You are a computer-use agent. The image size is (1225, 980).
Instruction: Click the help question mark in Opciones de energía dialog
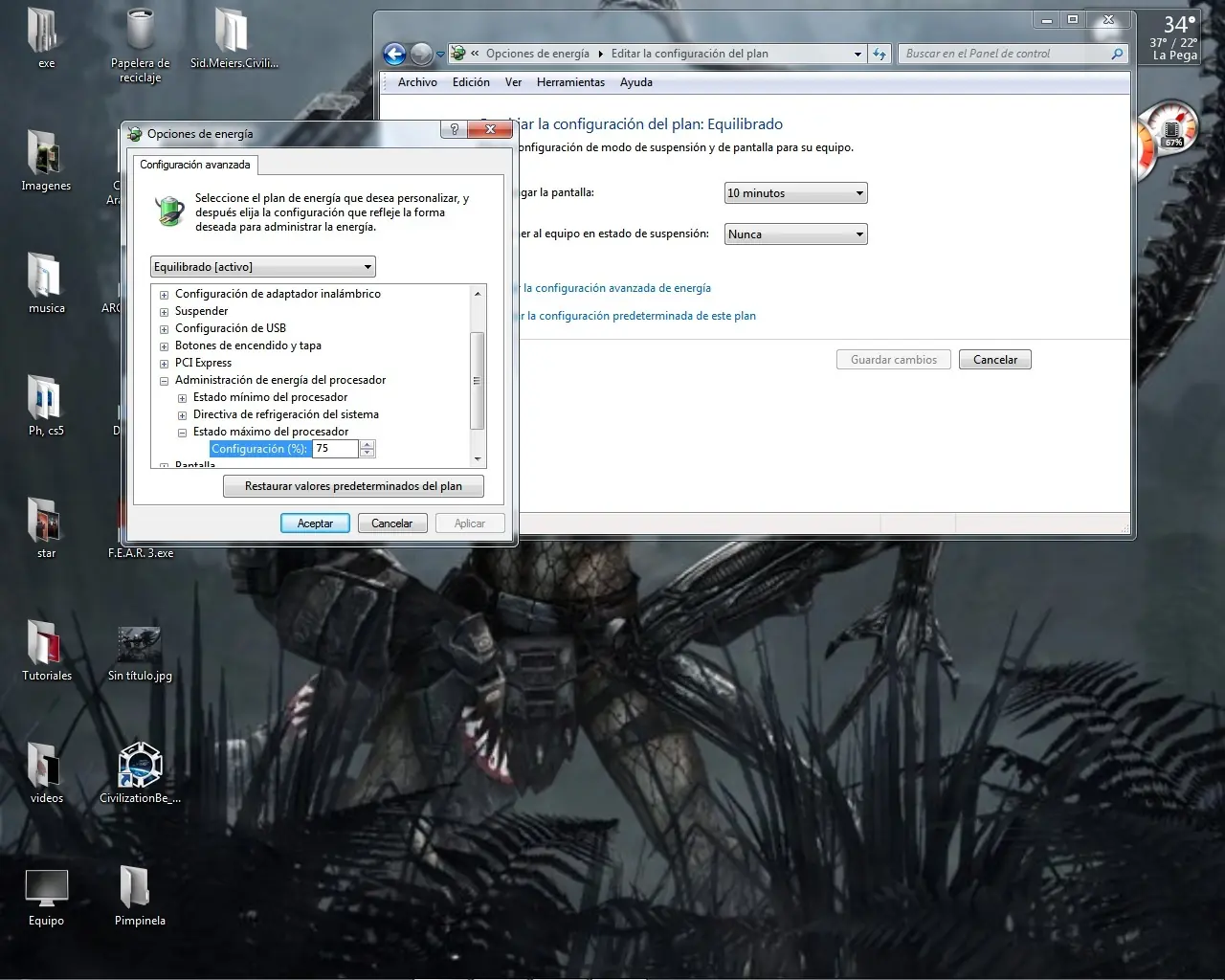(455, 130)
